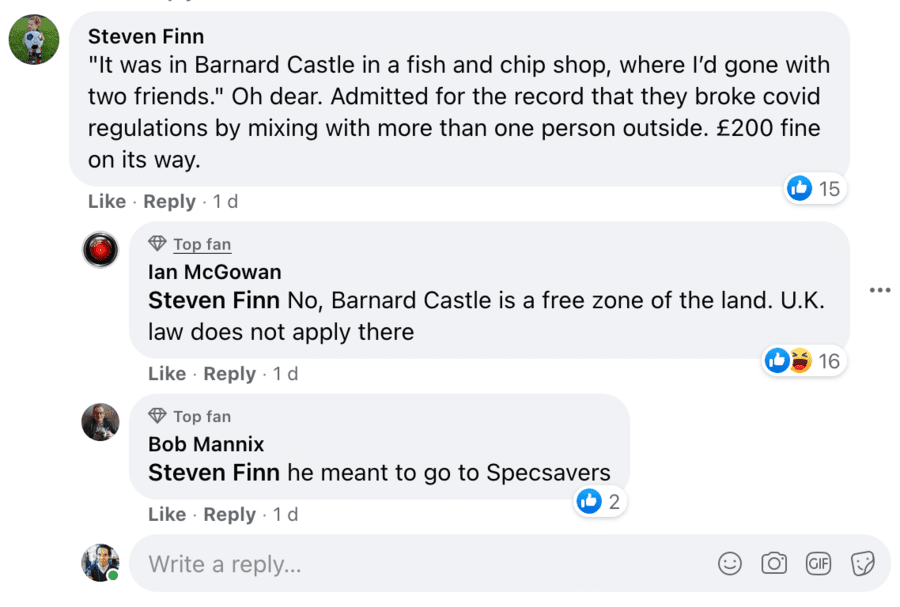Like Ian McGowan's reply
The height and width of the screenshot is (607, 900).
[x=167, y=374]
